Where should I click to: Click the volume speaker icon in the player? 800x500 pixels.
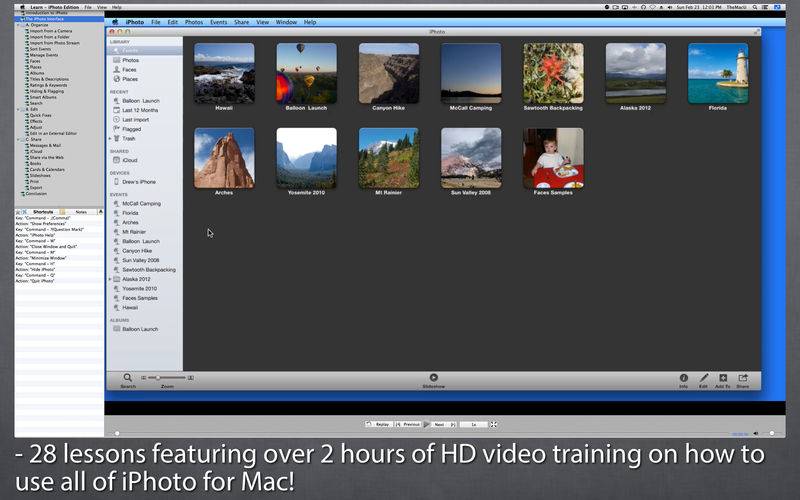pyautogui.click(x=756, y=433)
